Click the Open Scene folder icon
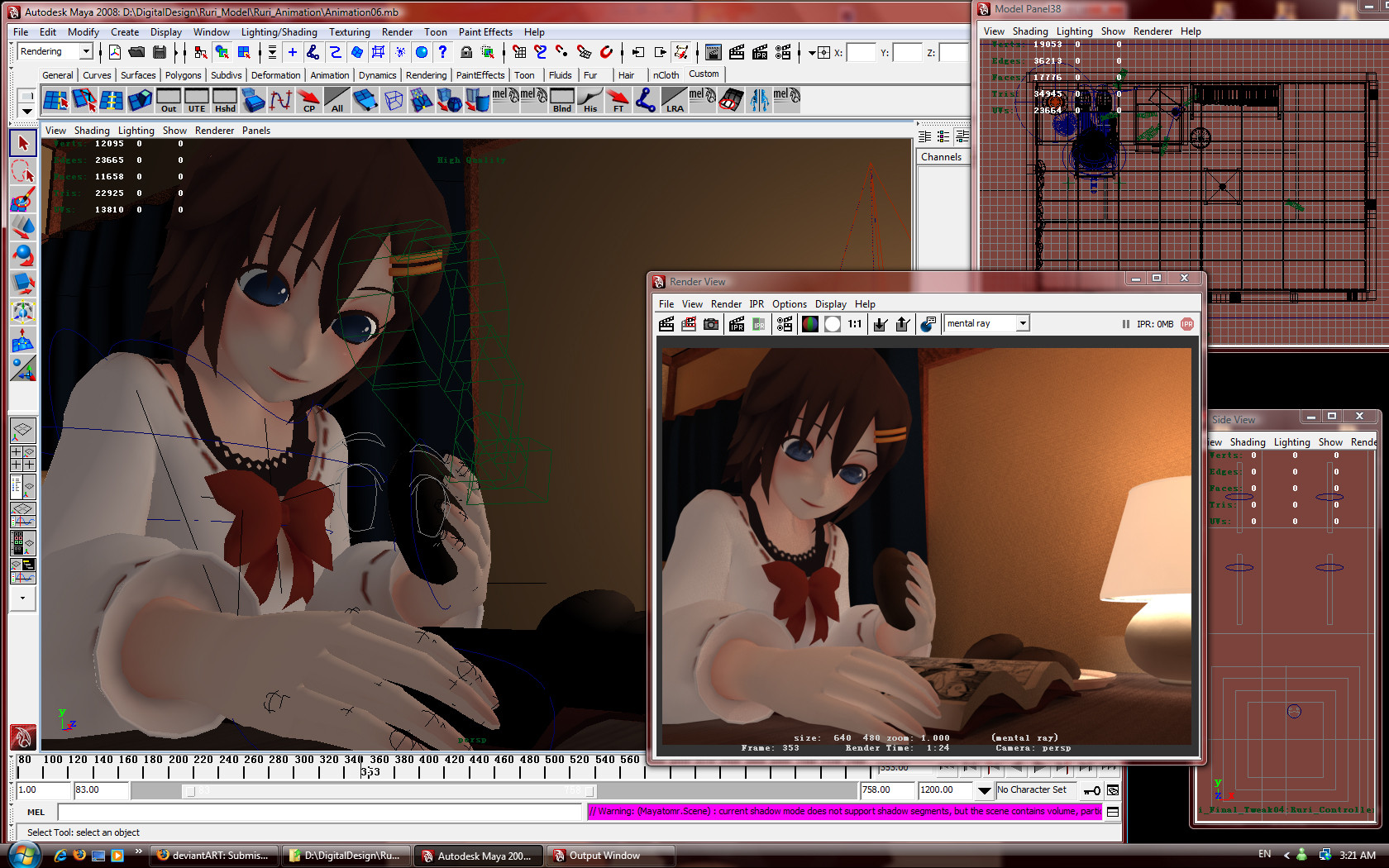 pos(136,52)
